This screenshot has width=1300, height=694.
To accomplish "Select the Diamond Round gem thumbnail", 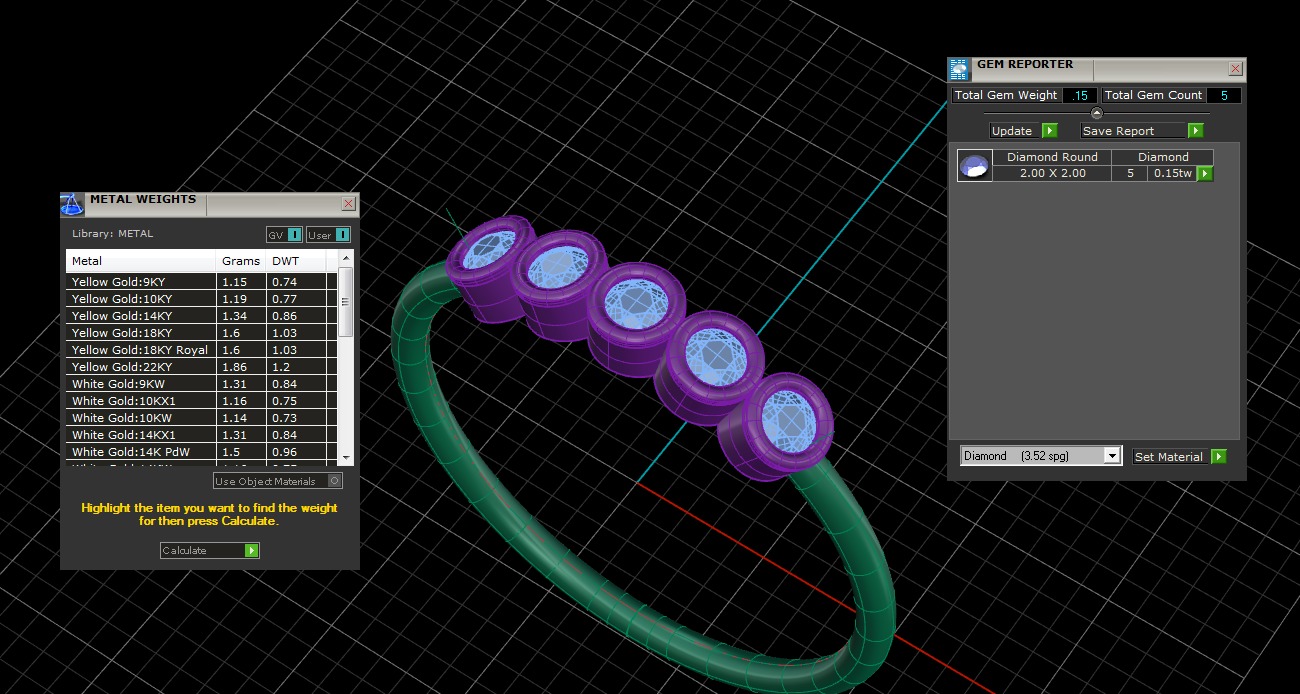I will [x=974, y=165].
